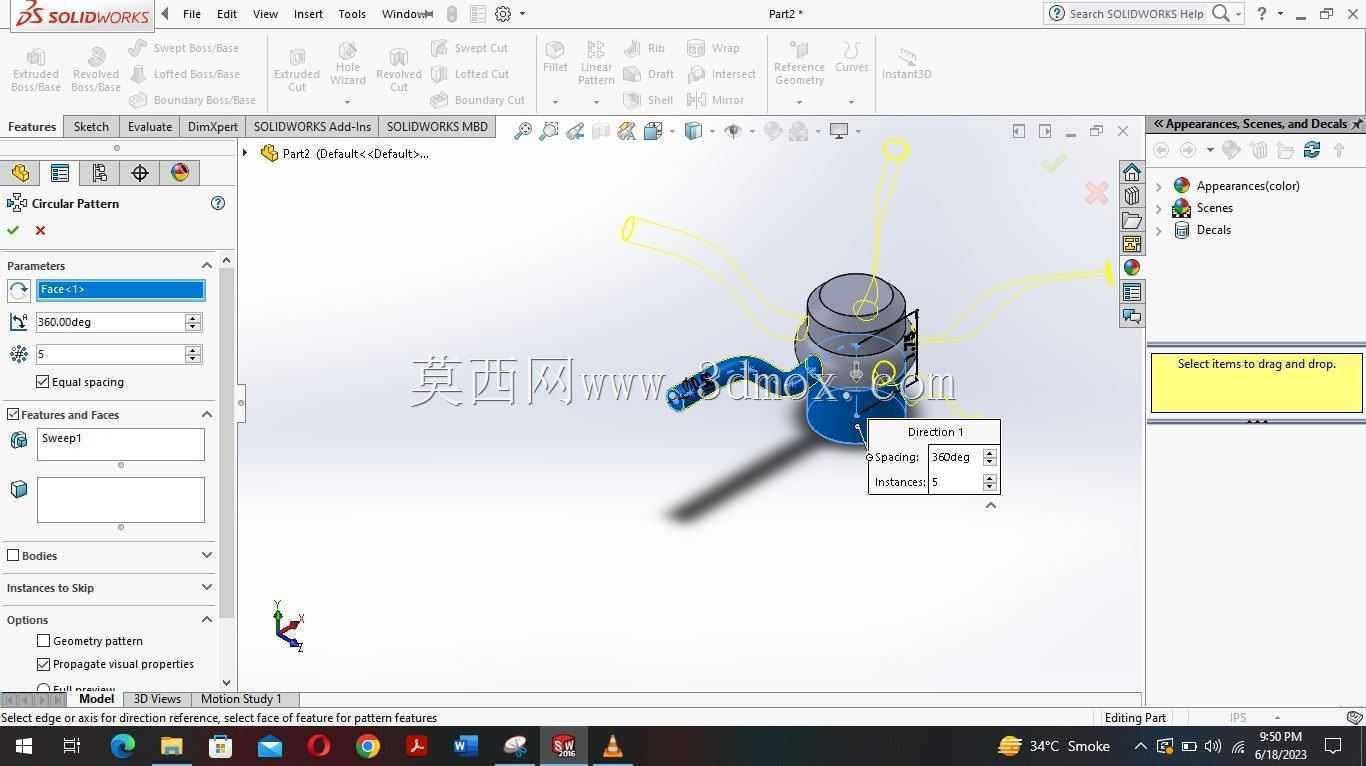Expand the Decals tree node
1366x766 pixels.
pyautogui.click(x=1159, y=230)
